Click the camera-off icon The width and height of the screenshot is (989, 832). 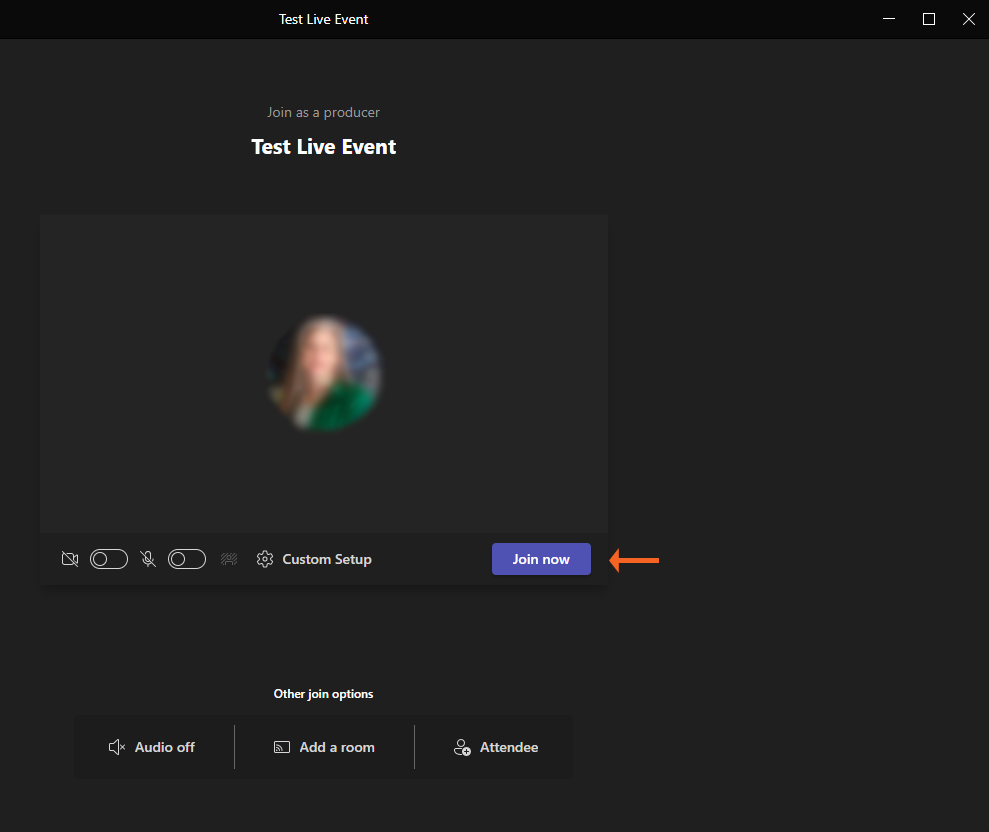[70, 559]
